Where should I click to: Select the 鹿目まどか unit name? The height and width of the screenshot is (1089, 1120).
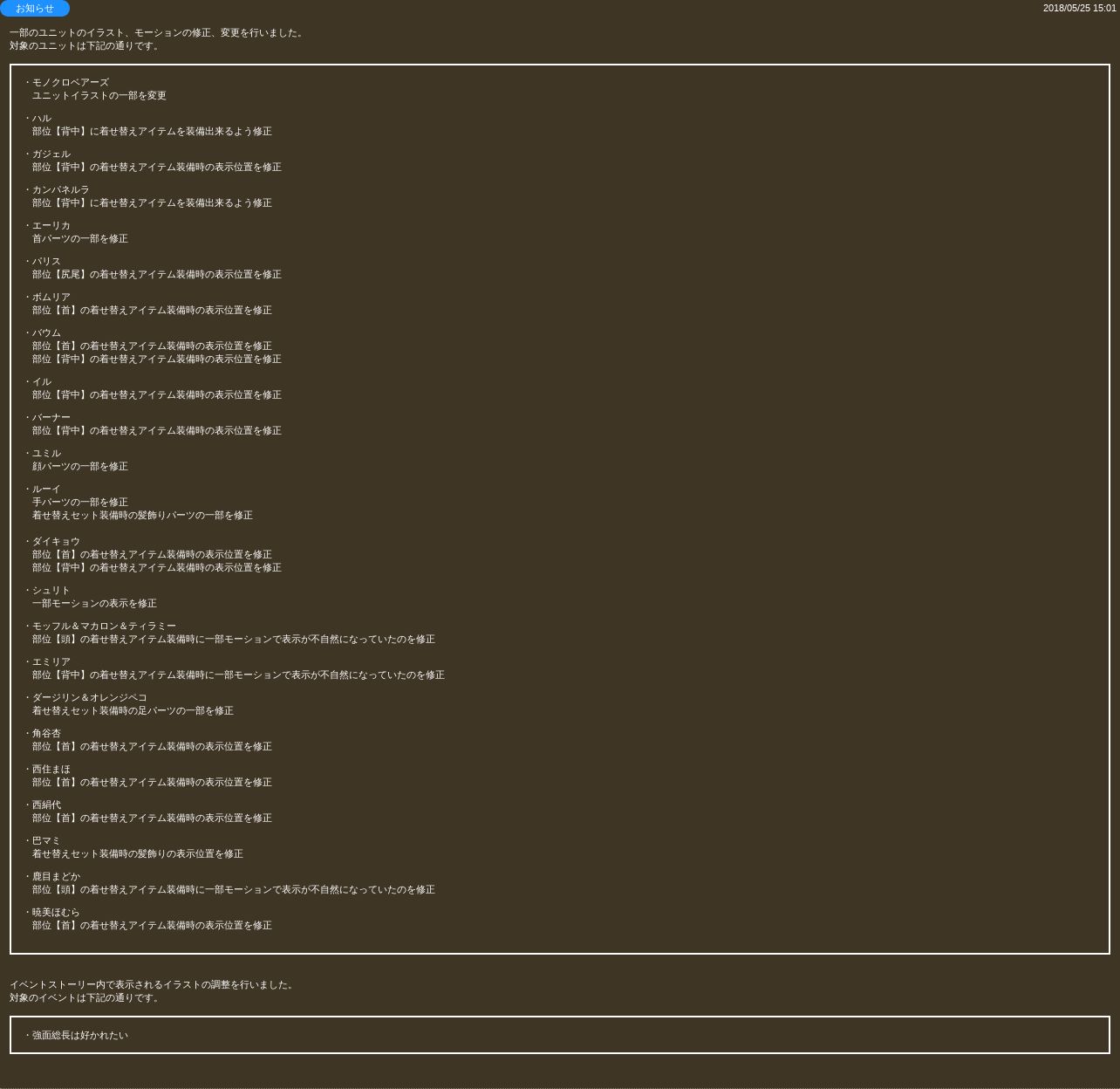(x=56, y=877)
